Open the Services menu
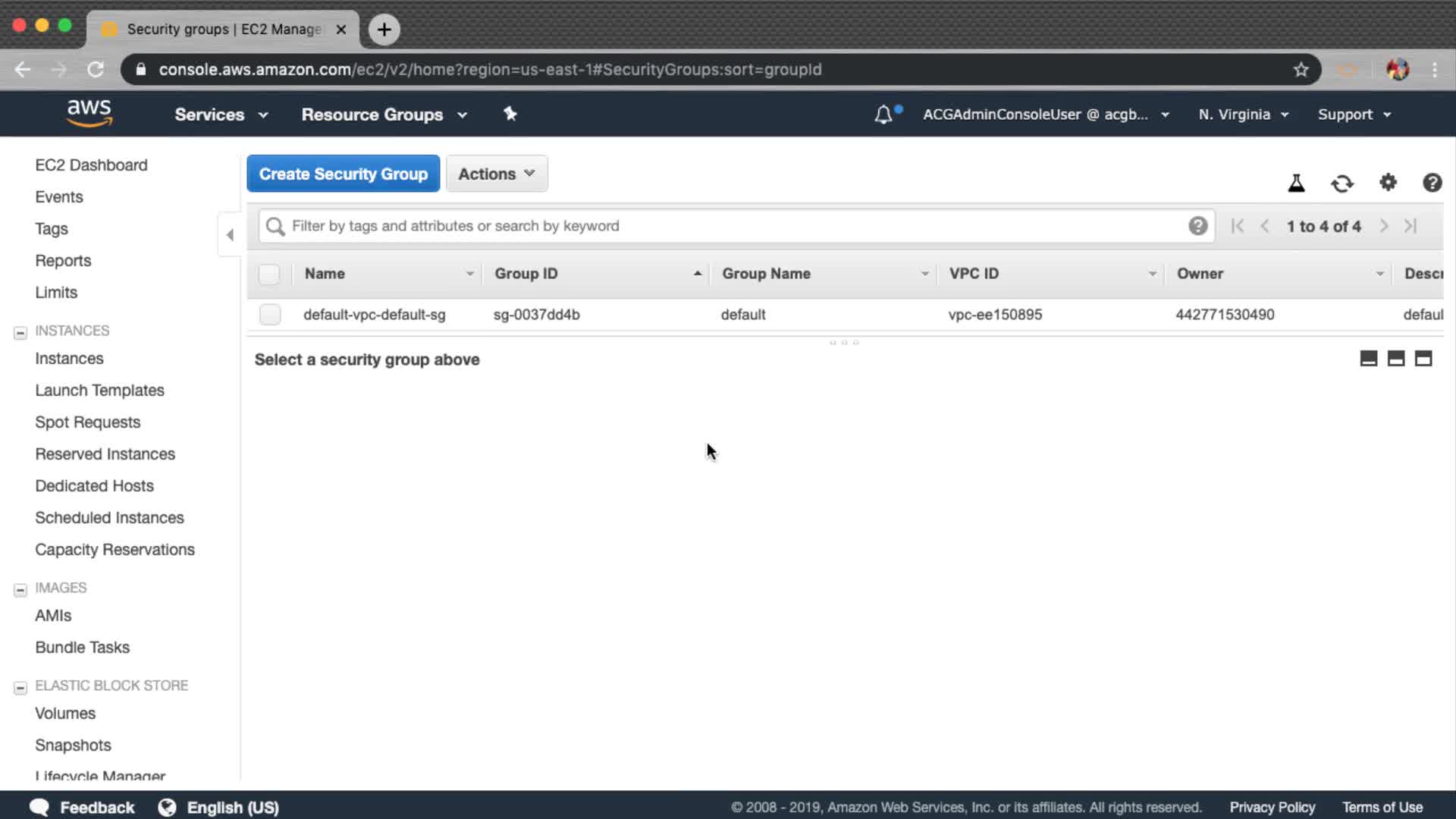Screen dimensions: 1456x819 [221, 115]
